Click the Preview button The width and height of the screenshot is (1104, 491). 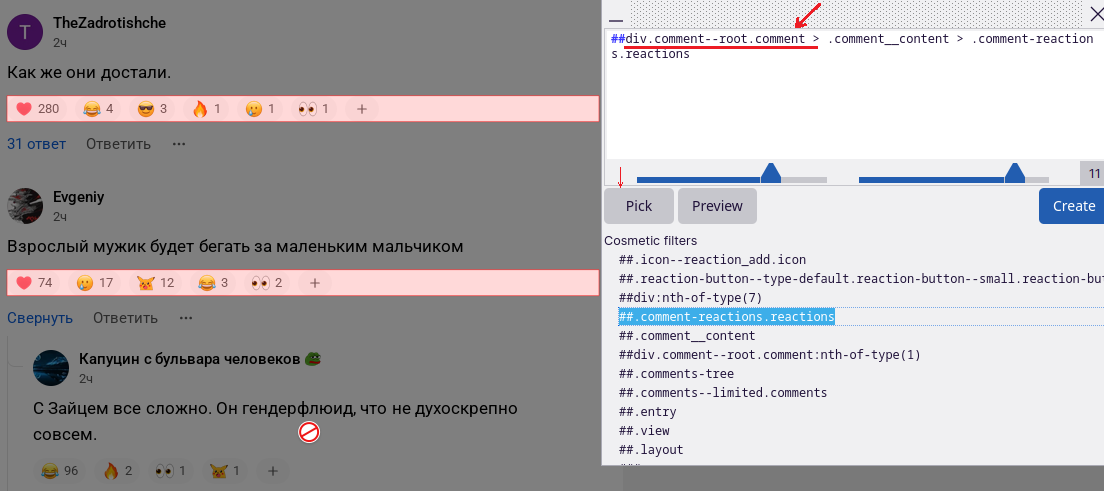point(717,206)
